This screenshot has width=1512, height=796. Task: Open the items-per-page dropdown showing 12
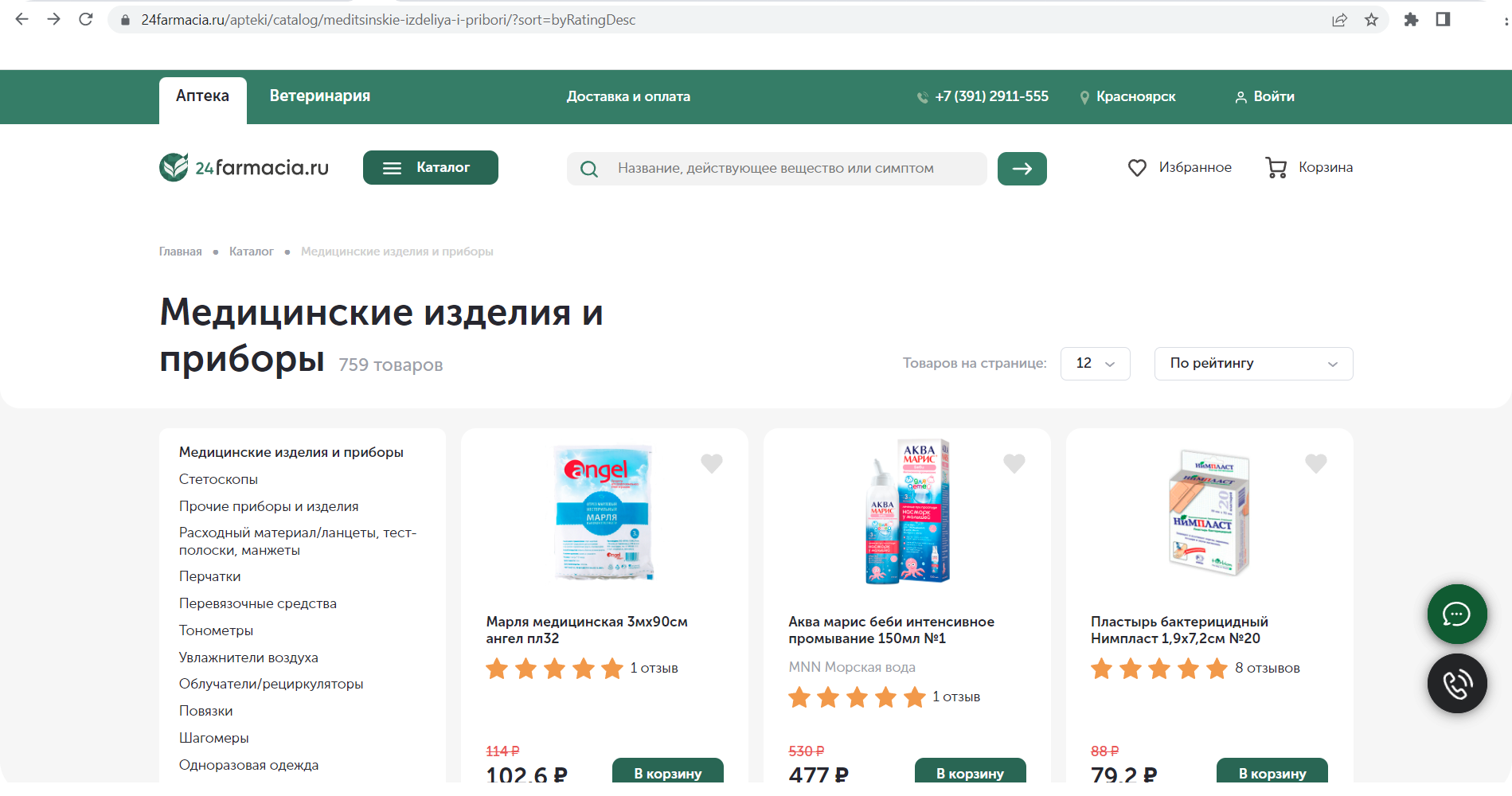[1095, 364]
